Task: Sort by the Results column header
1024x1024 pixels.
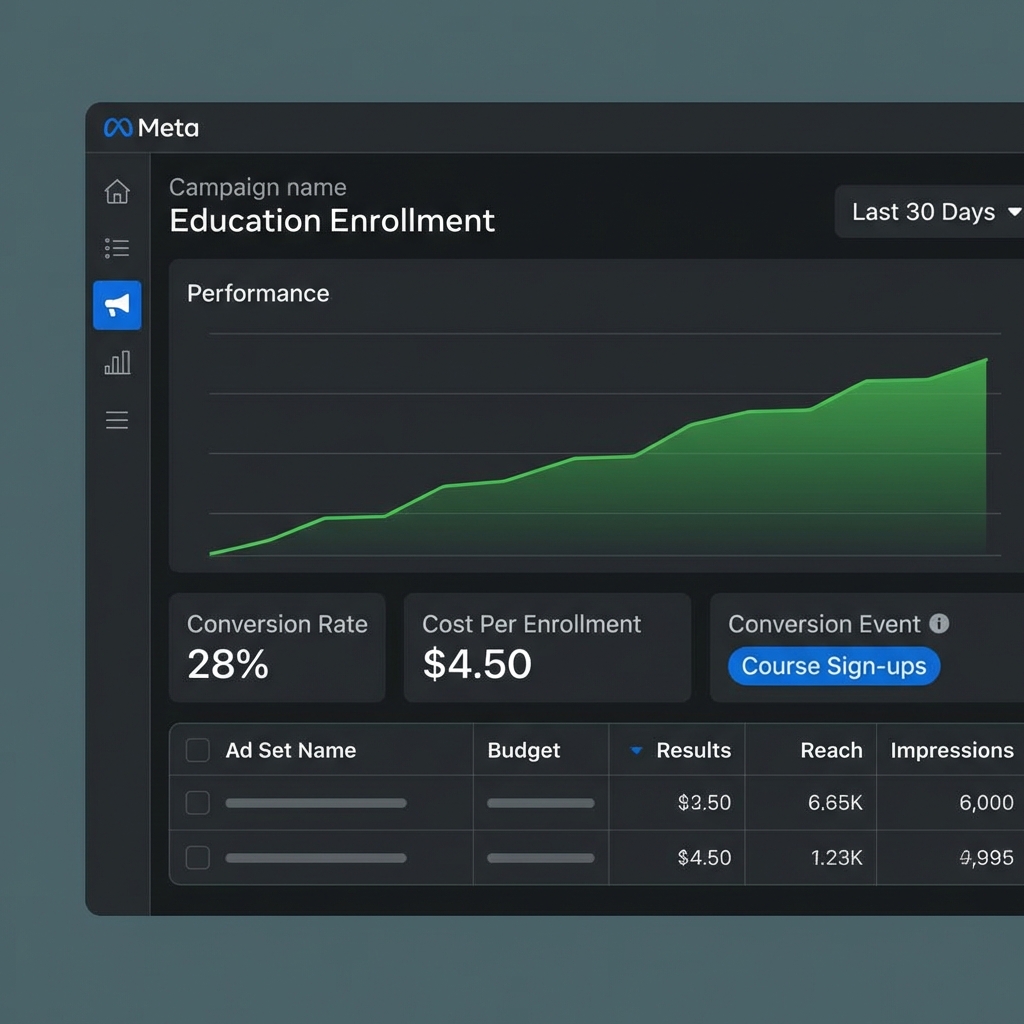Action: point(693,751)
